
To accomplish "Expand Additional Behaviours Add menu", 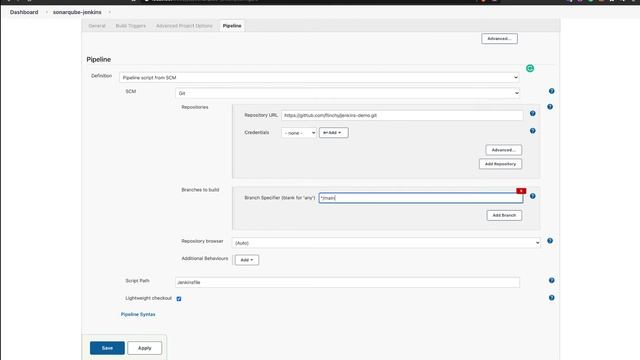I will tap(247, 260).
